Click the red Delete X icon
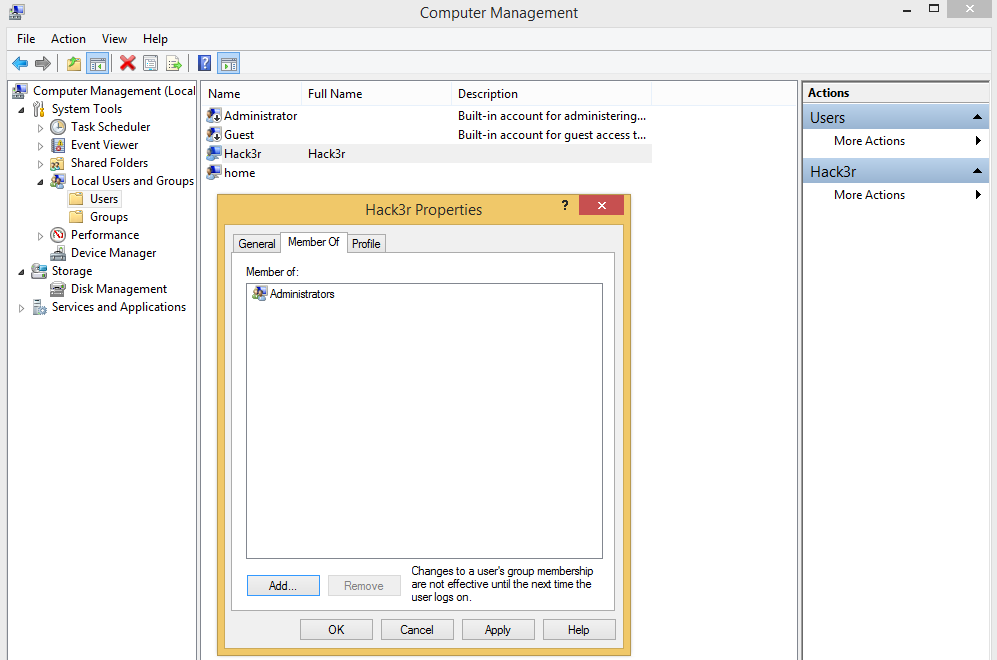This screenshot has width=997, height=660. click(127, 64)
